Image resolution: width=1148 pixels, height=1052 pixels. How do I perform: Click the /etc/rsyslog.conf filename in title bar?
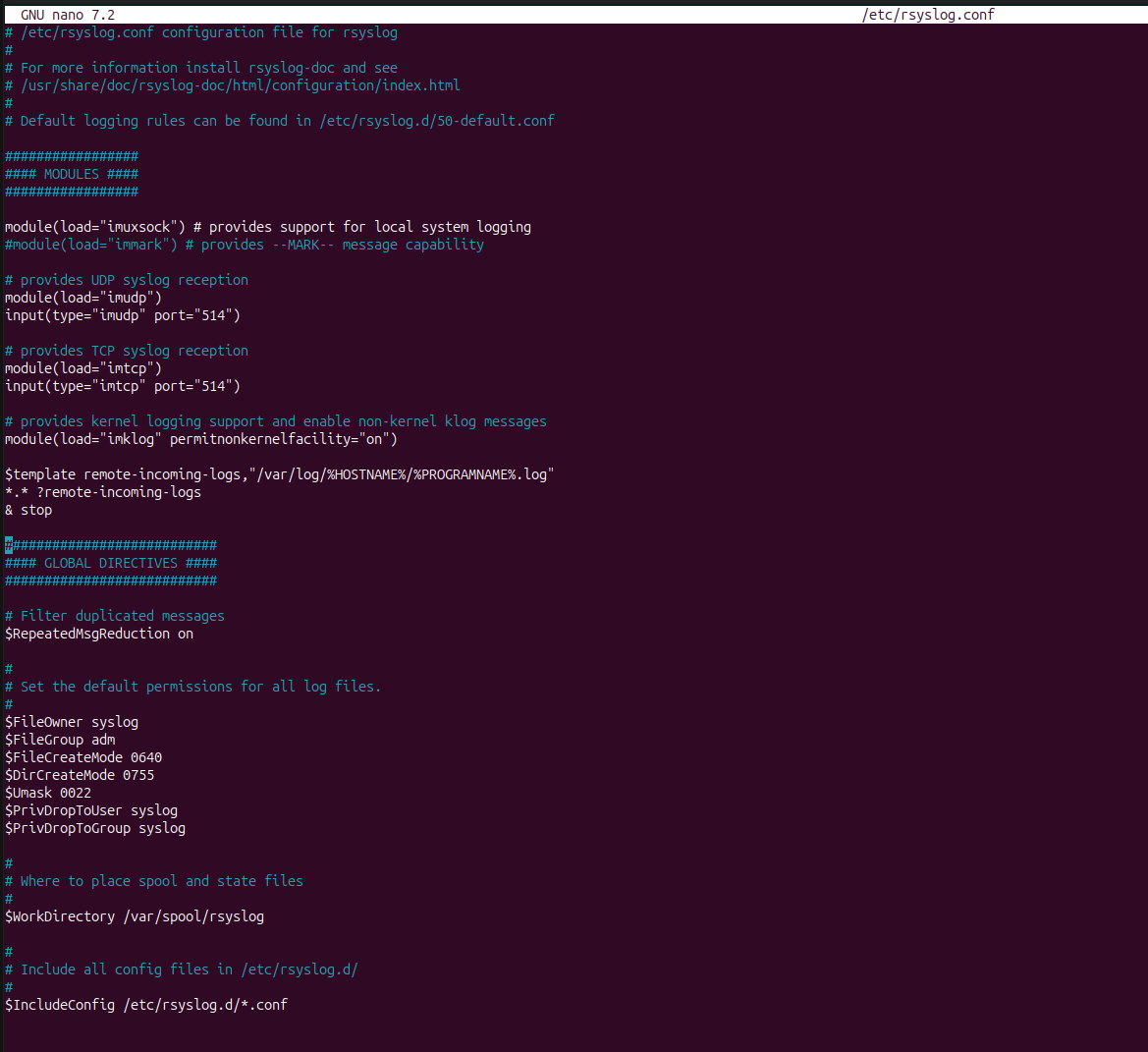click(x=928, y=15)
